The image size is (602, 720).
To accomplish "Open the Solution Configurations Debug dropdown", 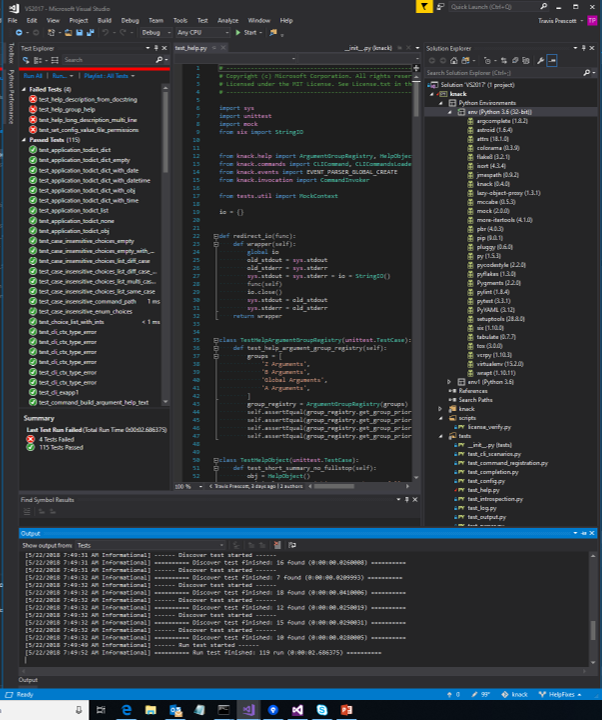I will (x=155, y=33).
